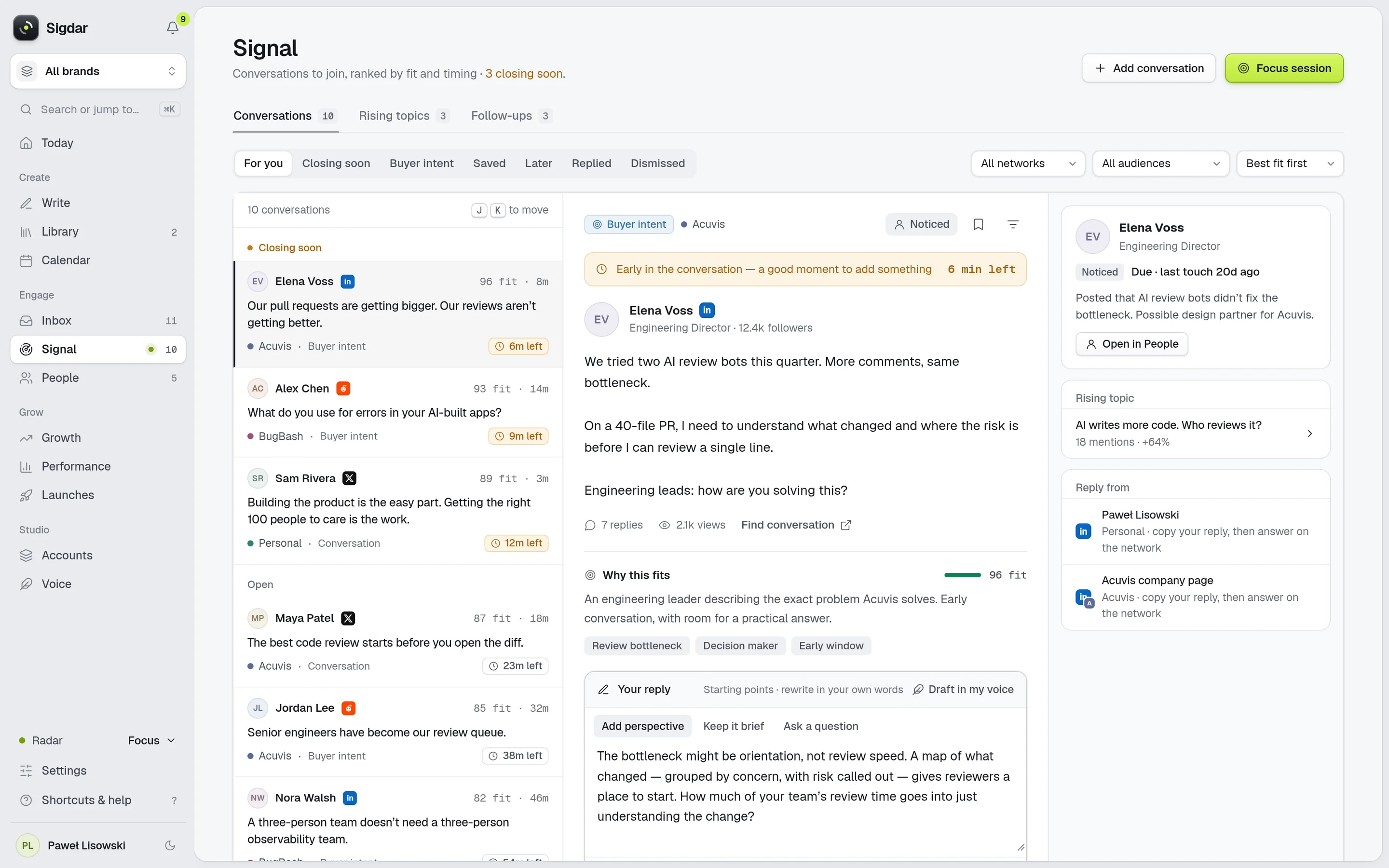Toggle dark mode moon icon
This screenshot has height=868, width=1389.
point(170,845)
